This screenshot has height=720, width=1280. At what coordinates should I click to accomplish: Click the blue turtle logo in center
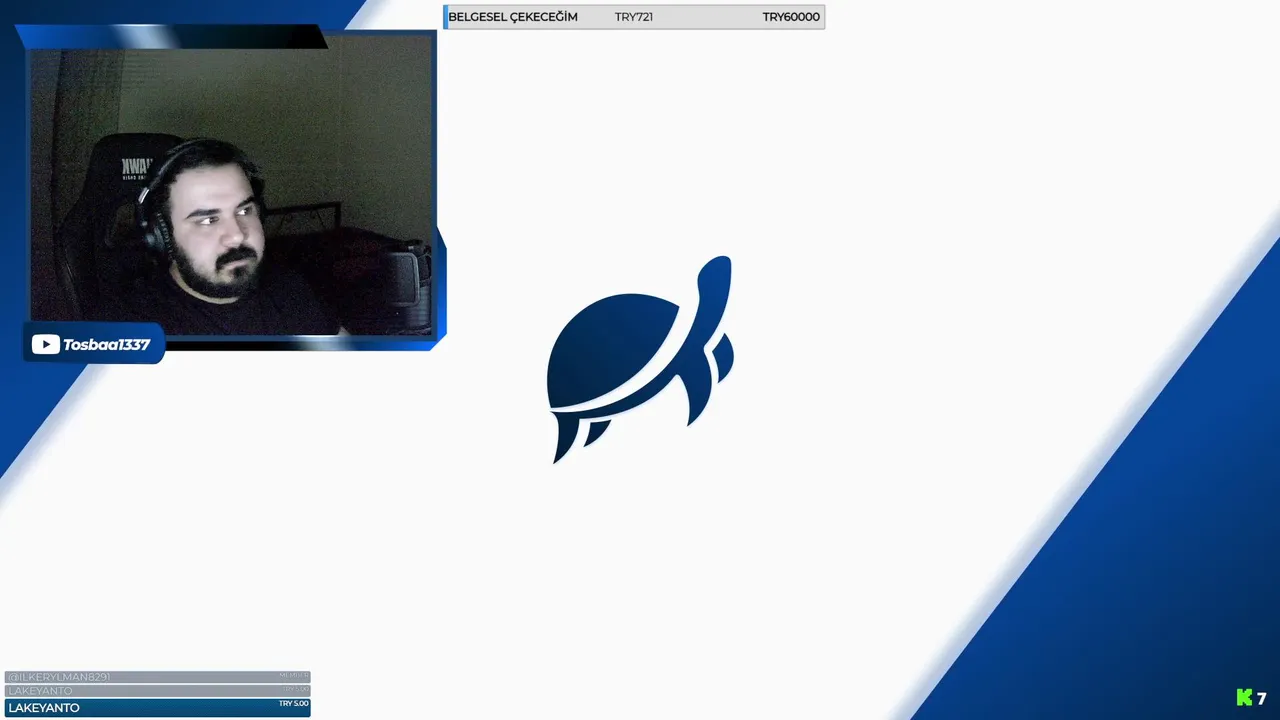tap(640, 359)
